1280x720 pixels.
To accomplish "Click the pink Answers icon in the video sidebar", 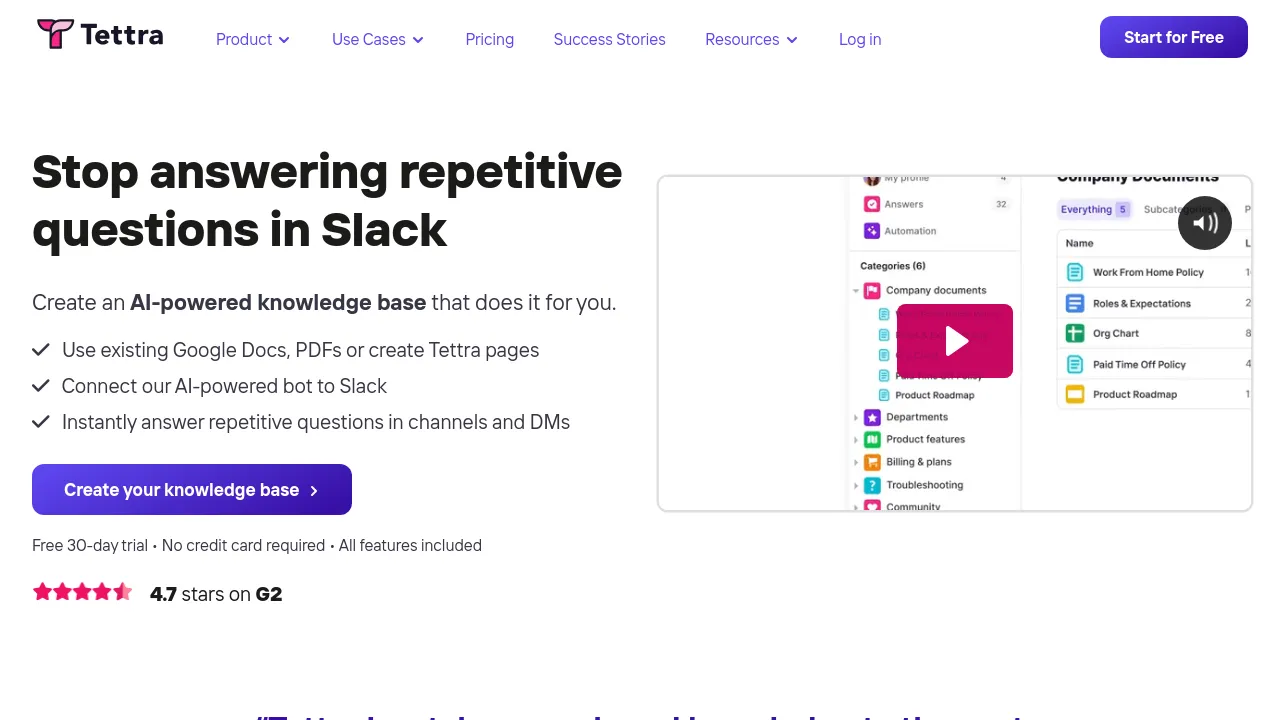I will pyautogui.click(x=872, y=204).
